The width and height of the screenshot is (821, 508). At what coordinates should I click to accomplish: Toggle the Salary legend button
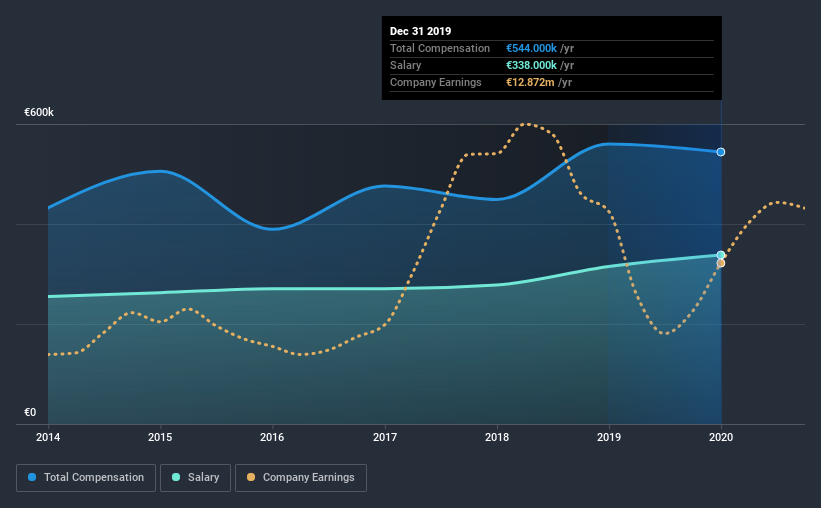click(x=195, y=478)
